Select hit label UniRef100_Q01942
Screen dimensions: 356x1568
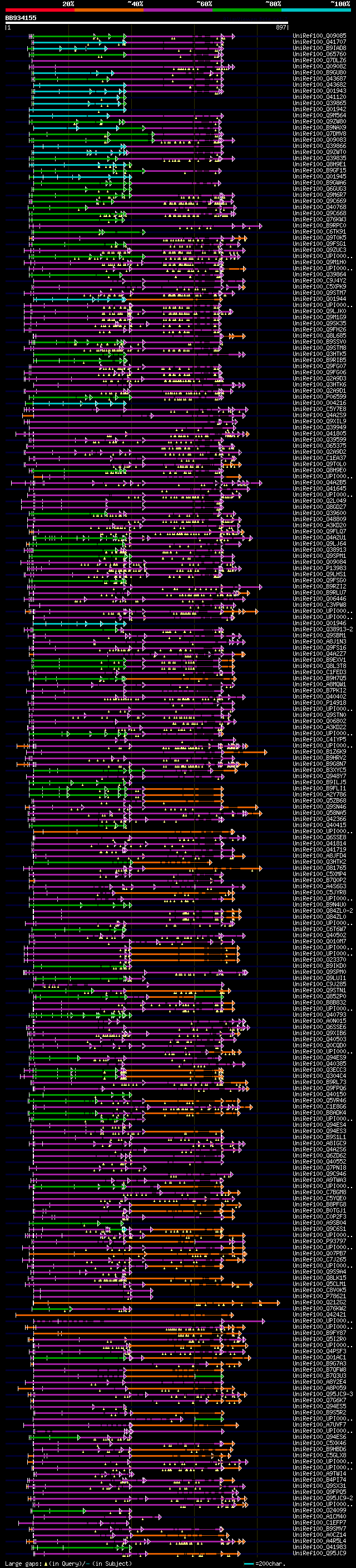tap(319, 109)
